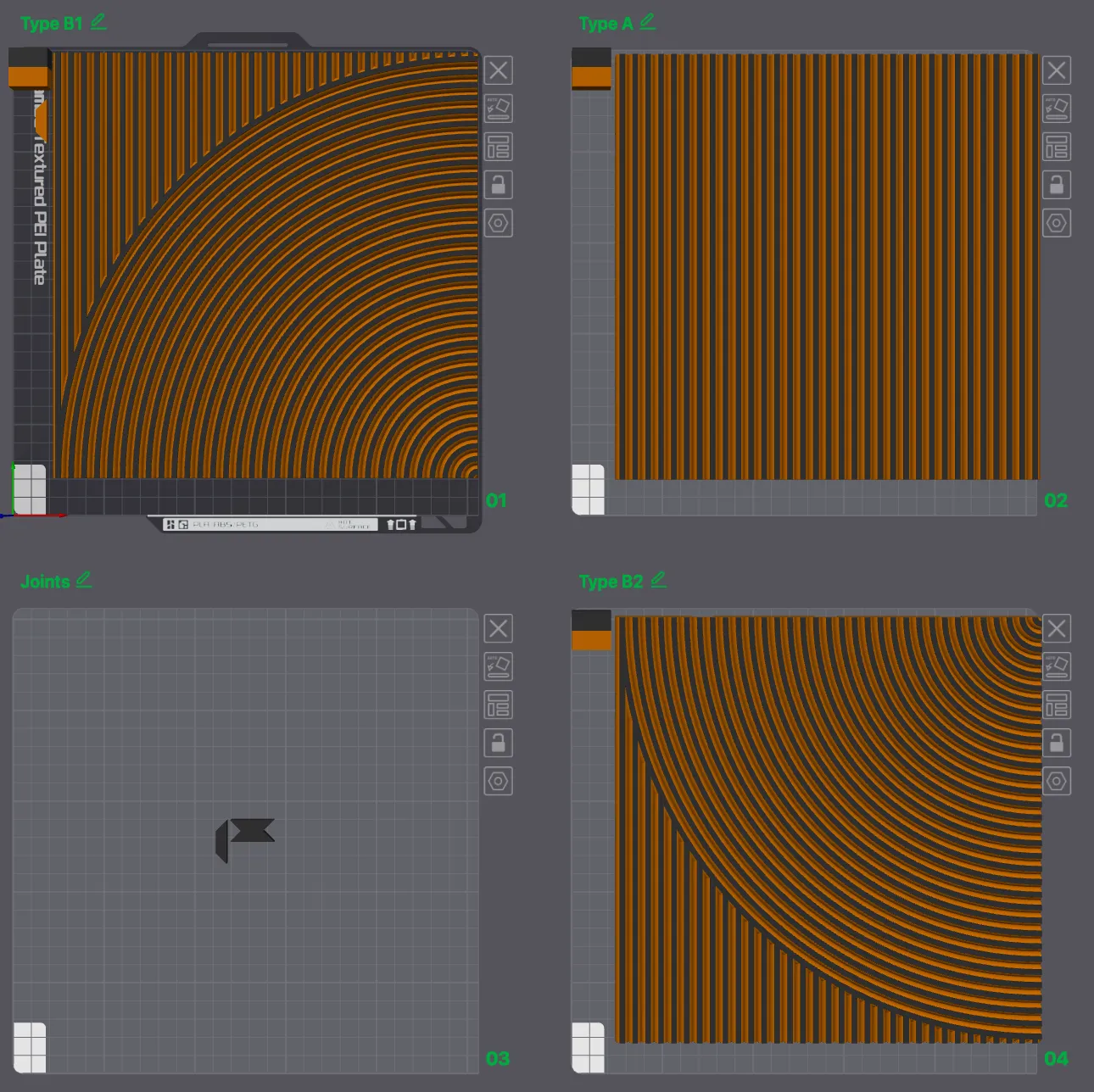
Task: Open plate settings for Type A plate
Action: click(x=1056, y=223)
